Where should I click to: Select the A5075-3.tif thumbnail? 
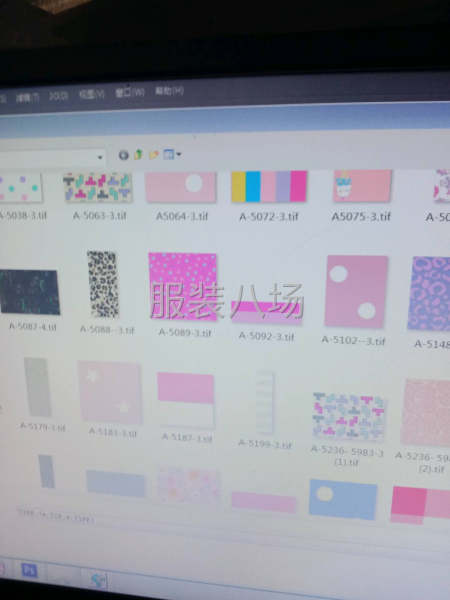tap(362, 186)
